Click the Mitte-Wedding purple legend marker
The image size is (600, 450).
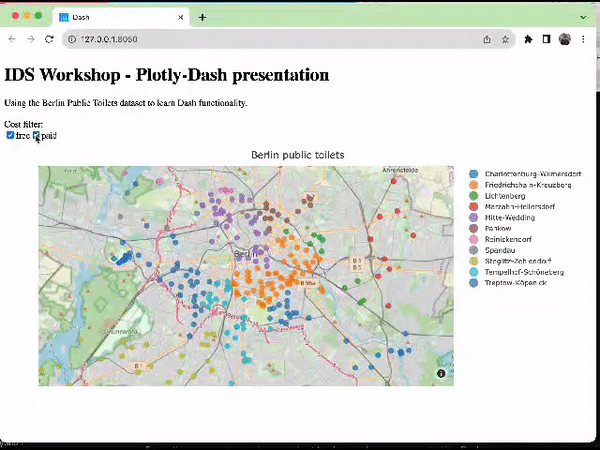[473, 217]
